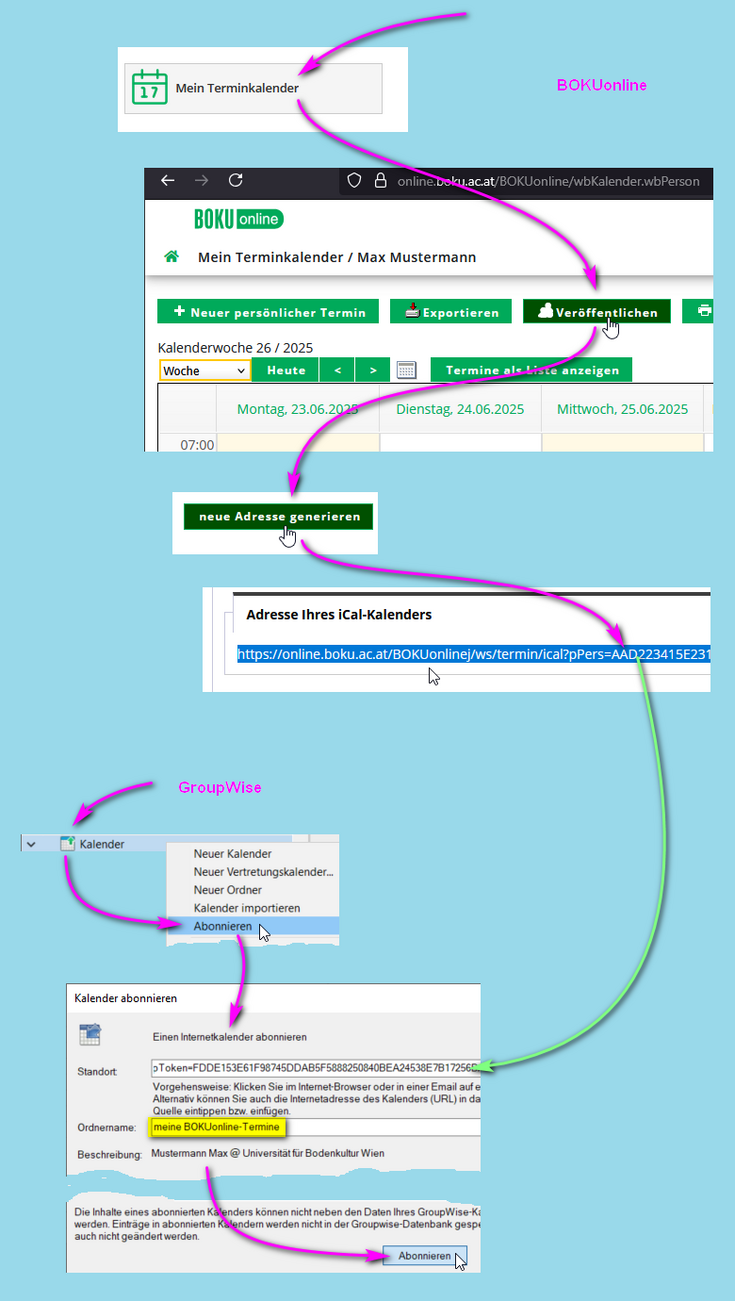Open the date picker grid icon
The image size is (735, 1301).
point(406,370)
